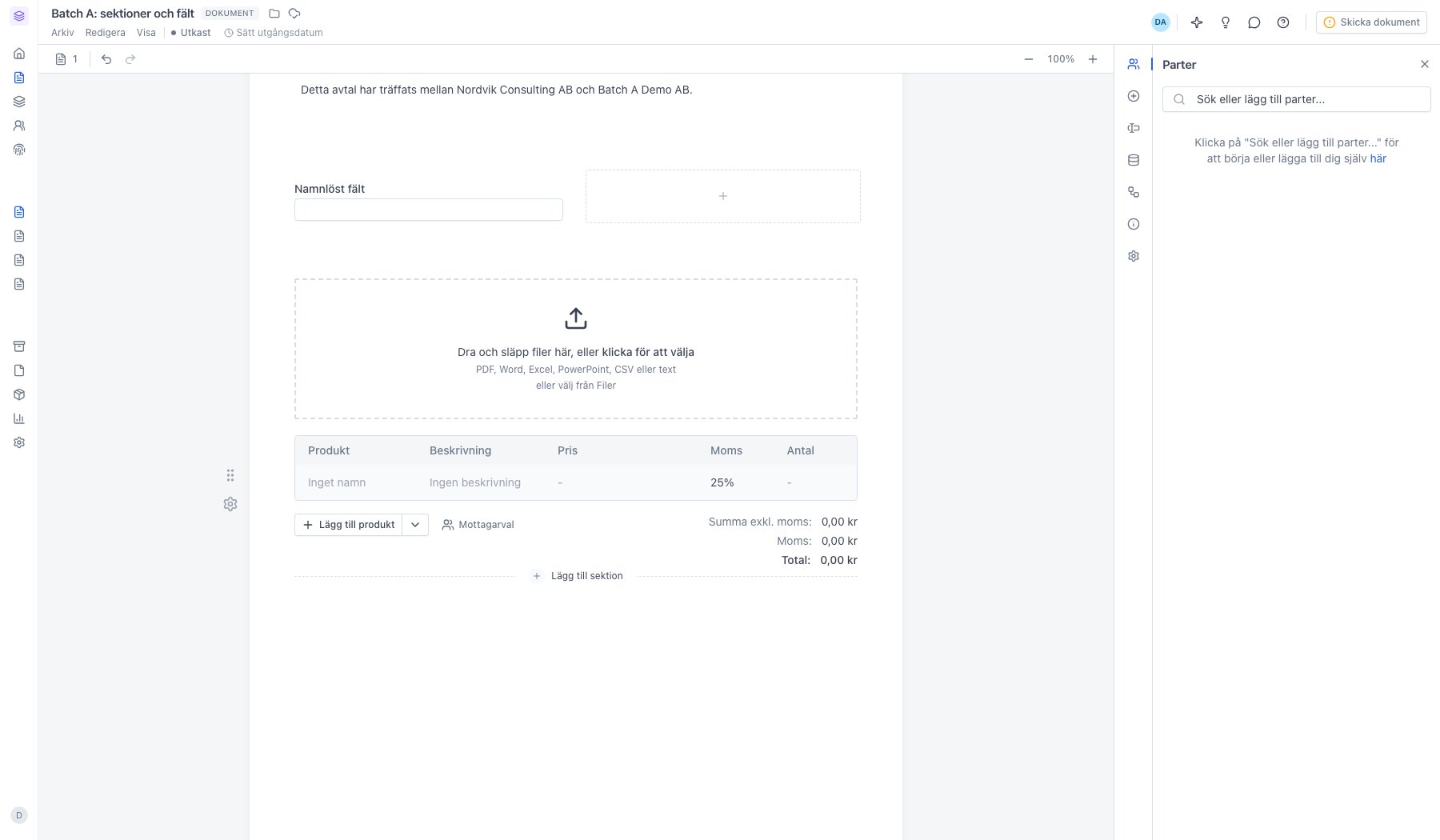
Task: Click the folder icon beside document title
Action: click(x=274, y=14)
